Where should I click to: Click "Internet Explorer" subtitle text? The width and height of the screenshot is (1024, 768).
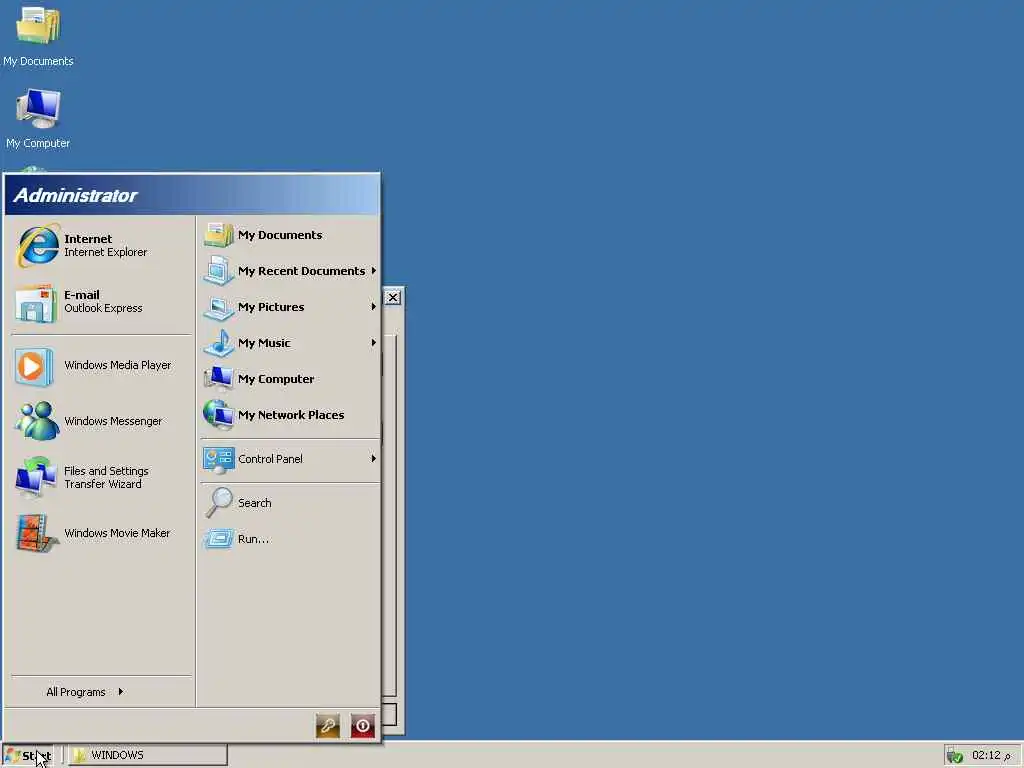[106, 252]
